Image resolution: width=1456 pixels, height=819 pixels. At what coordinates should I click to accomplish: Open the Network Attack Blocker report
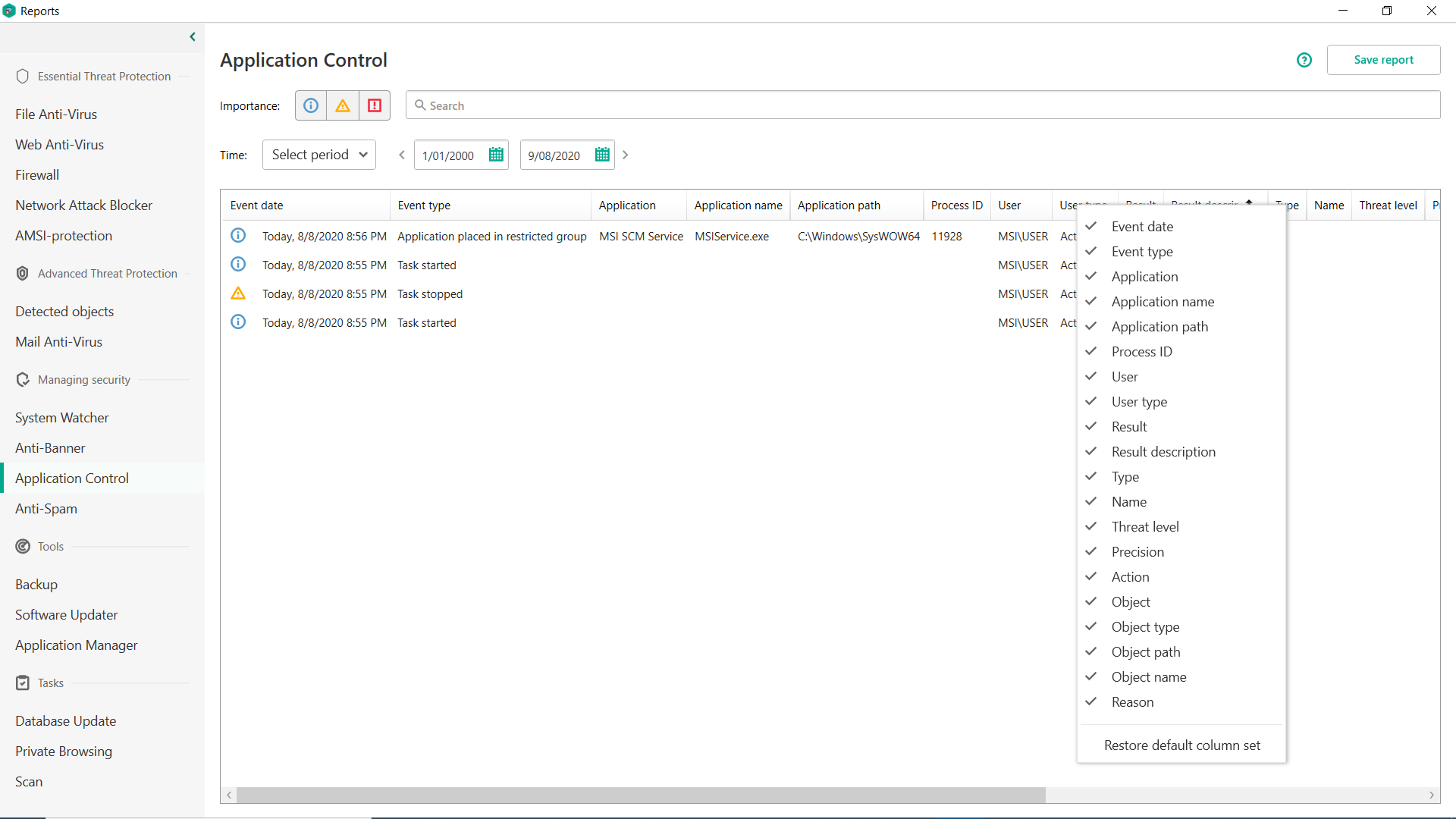coord(83,205)
